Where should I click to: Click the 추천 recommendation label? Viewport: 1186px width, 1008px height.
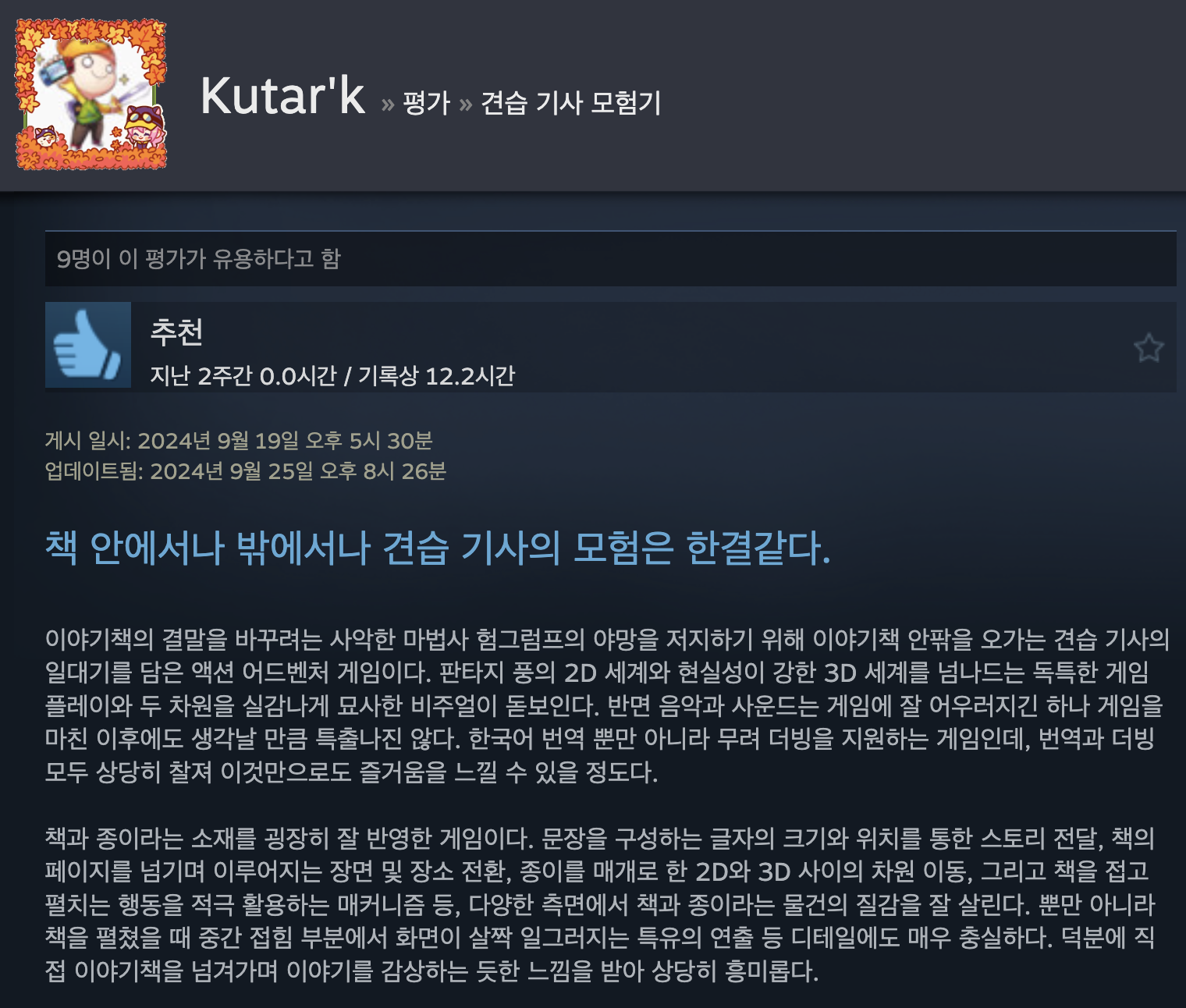pyautogui.click(x=177, y=332)
